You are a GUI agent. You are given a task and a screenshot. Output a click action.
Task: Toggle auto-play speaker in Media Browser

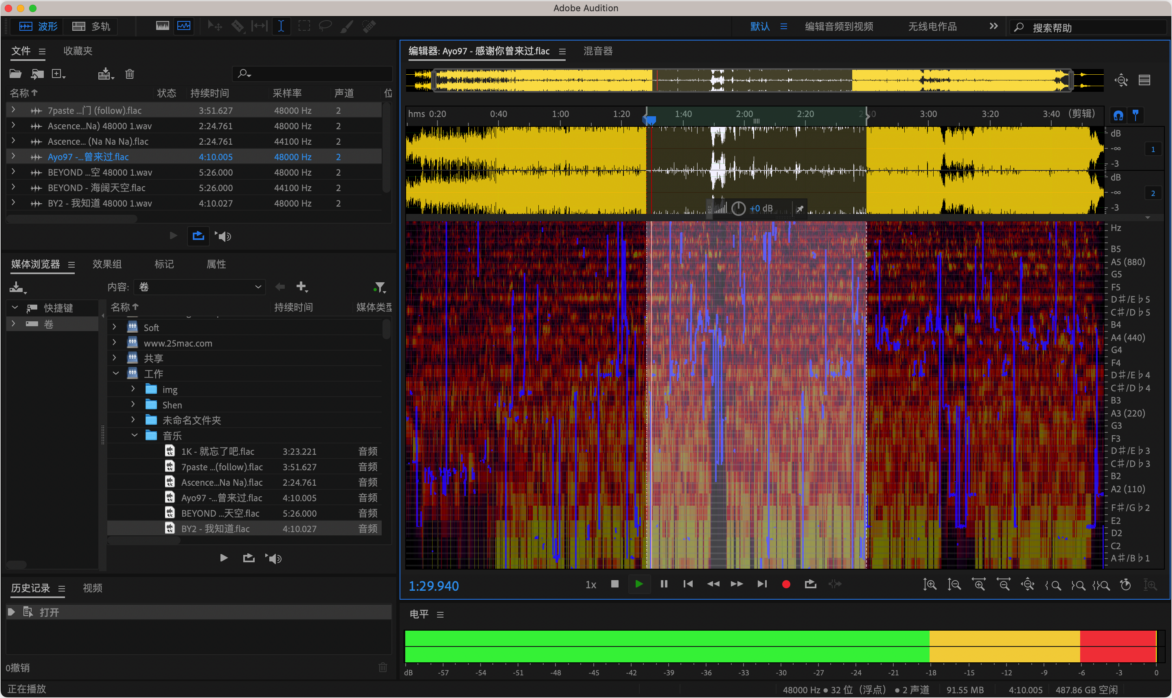tap(274, 558)
